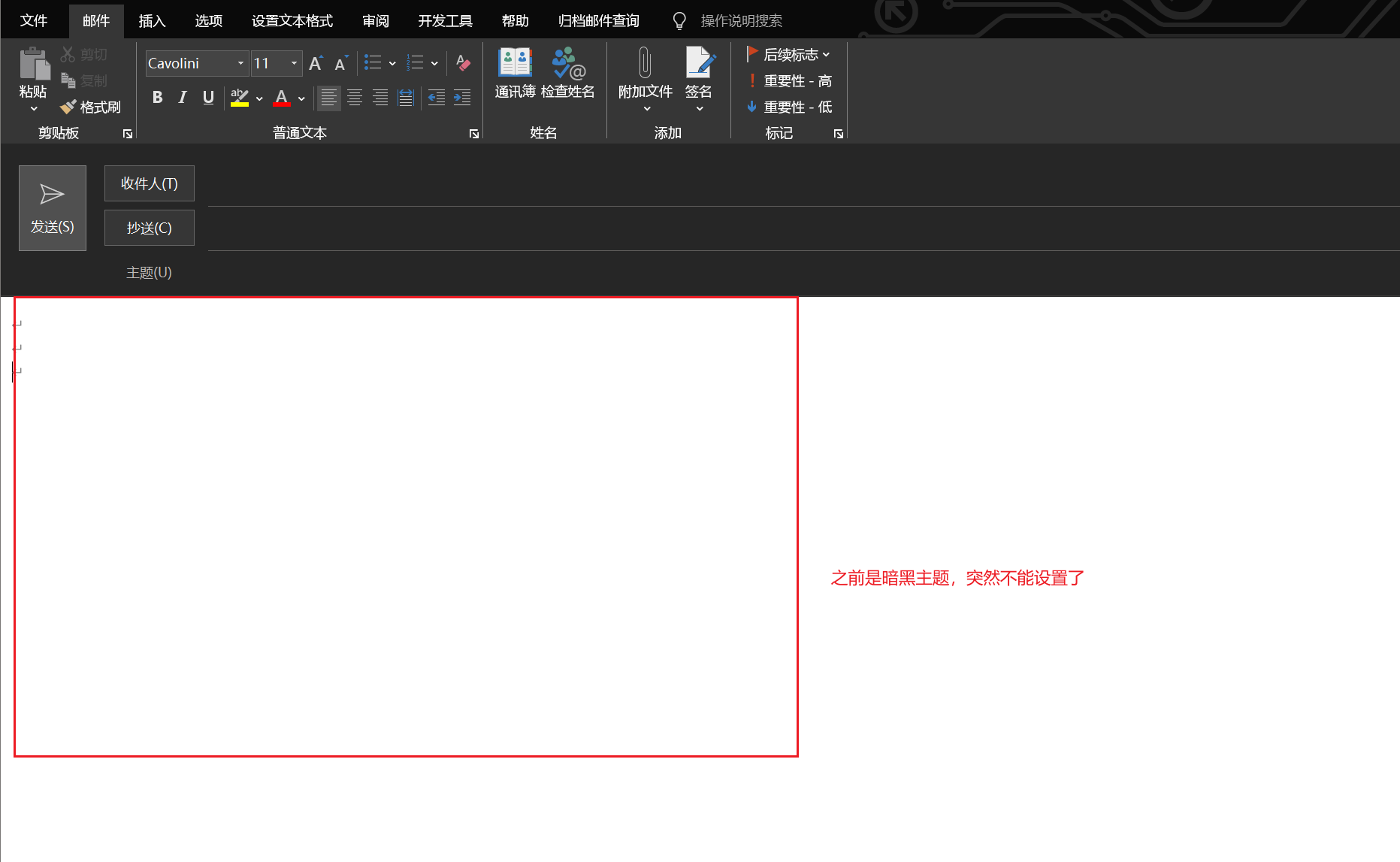Switch to the 设置文本格式 tab
1400x862 pixels.
[292, 20]
